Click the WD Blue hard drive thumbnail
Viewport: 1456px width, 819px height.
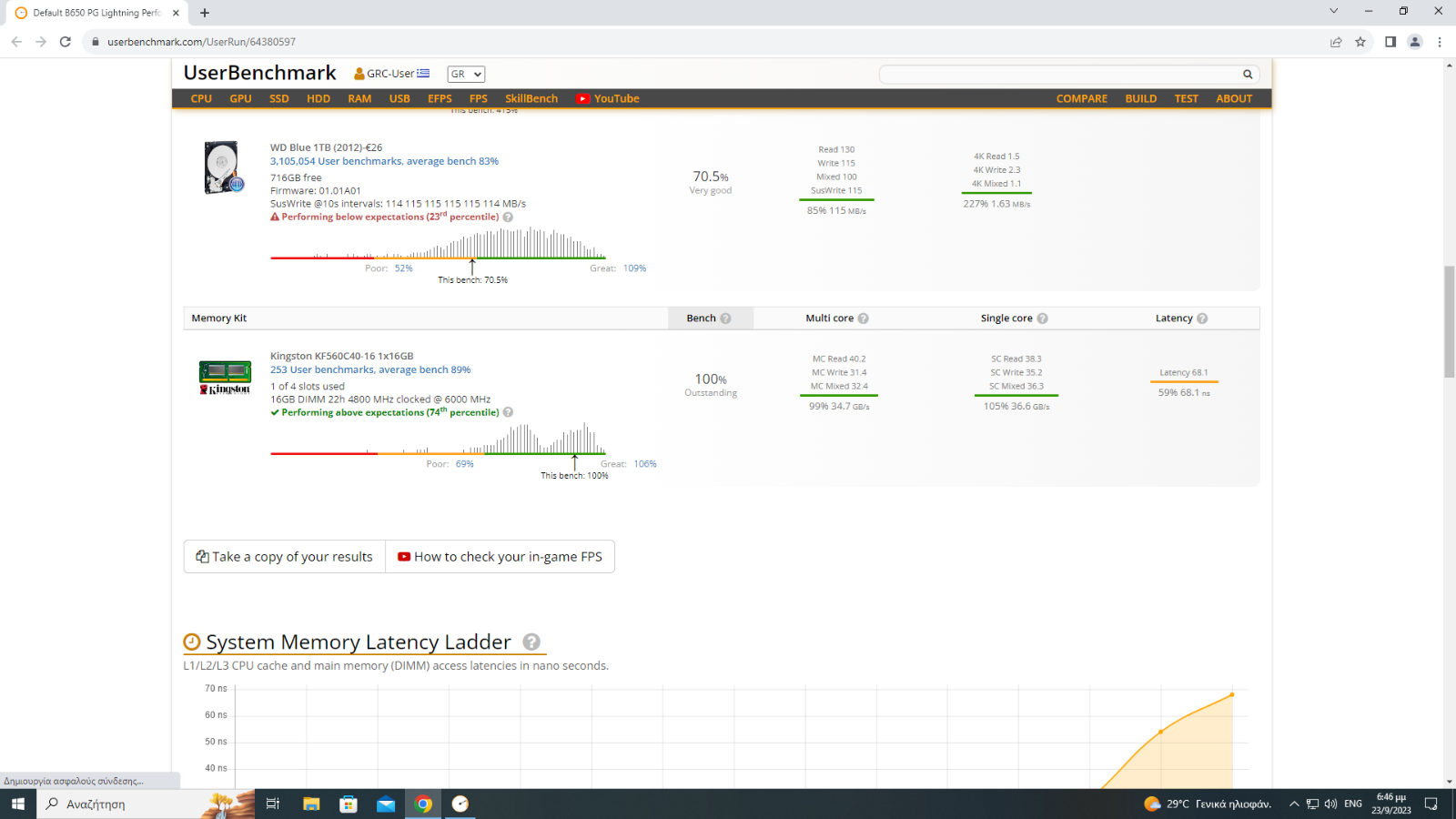(x=224, y=167)
